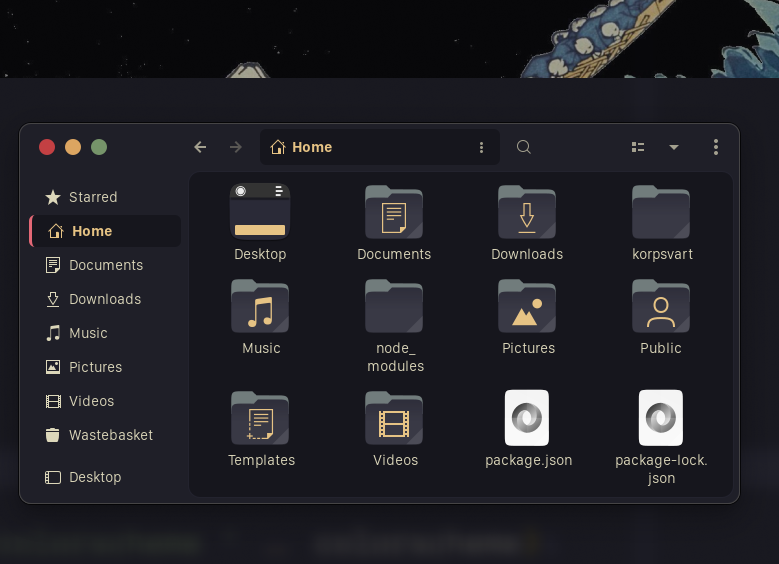The height and width of the screenshot is (564, 779).
Task: Toggle list/grid view button
Action: 638,147
